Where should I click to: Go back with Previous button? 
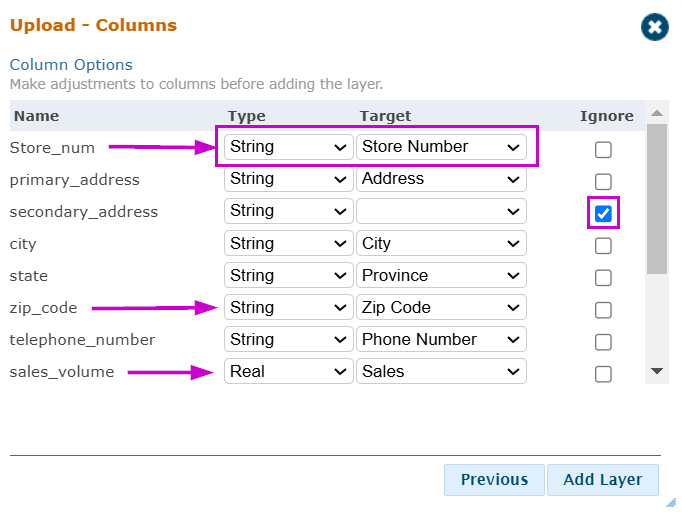(494, 480)
